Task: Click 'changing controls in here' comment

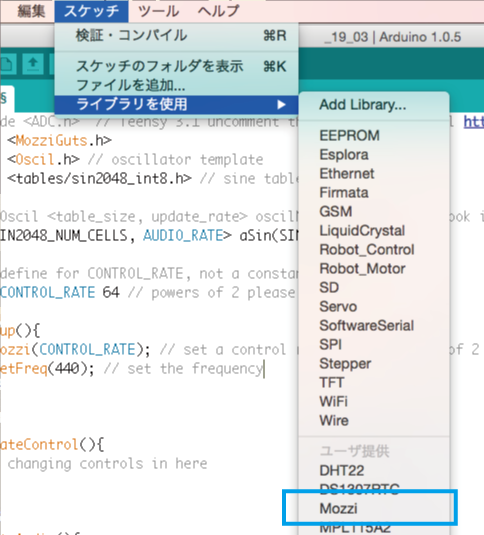Action: point(107,464)
